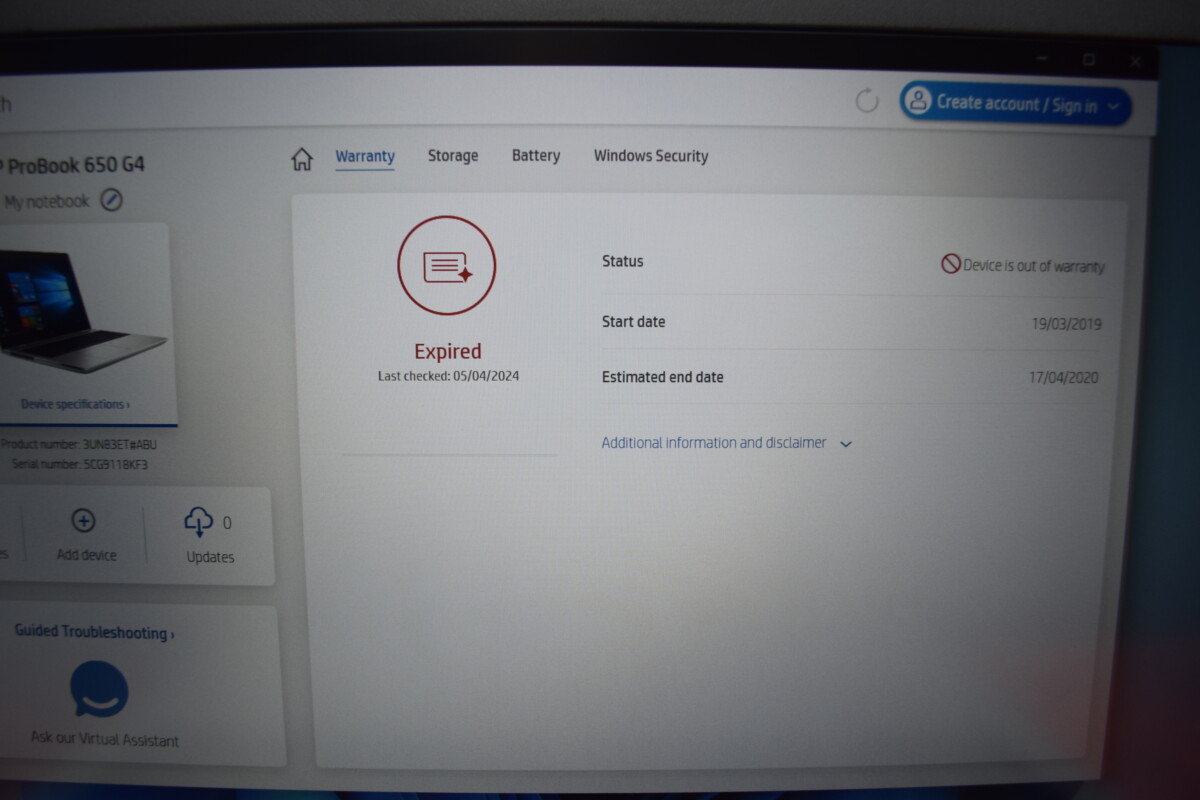The height and width of the screenshot is (800, 1200).
Task: Click the Create account / Sign in button
Action: pos(1016,103)
